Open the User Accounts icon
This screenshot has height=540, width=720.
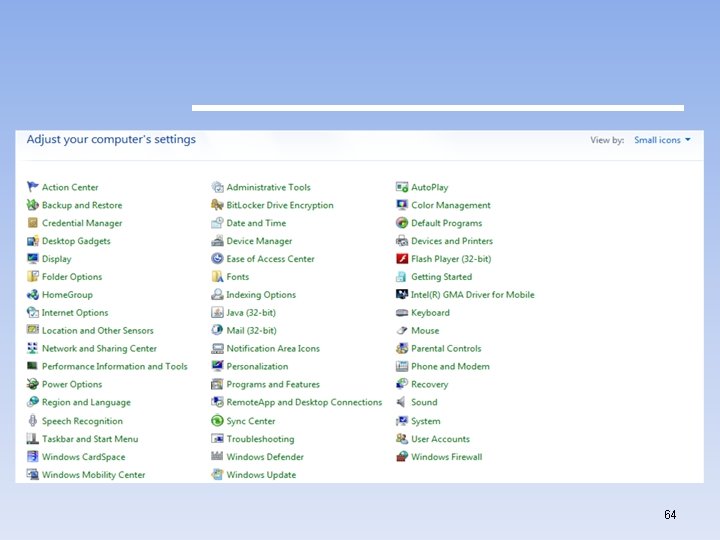click(x=402, y=439)
